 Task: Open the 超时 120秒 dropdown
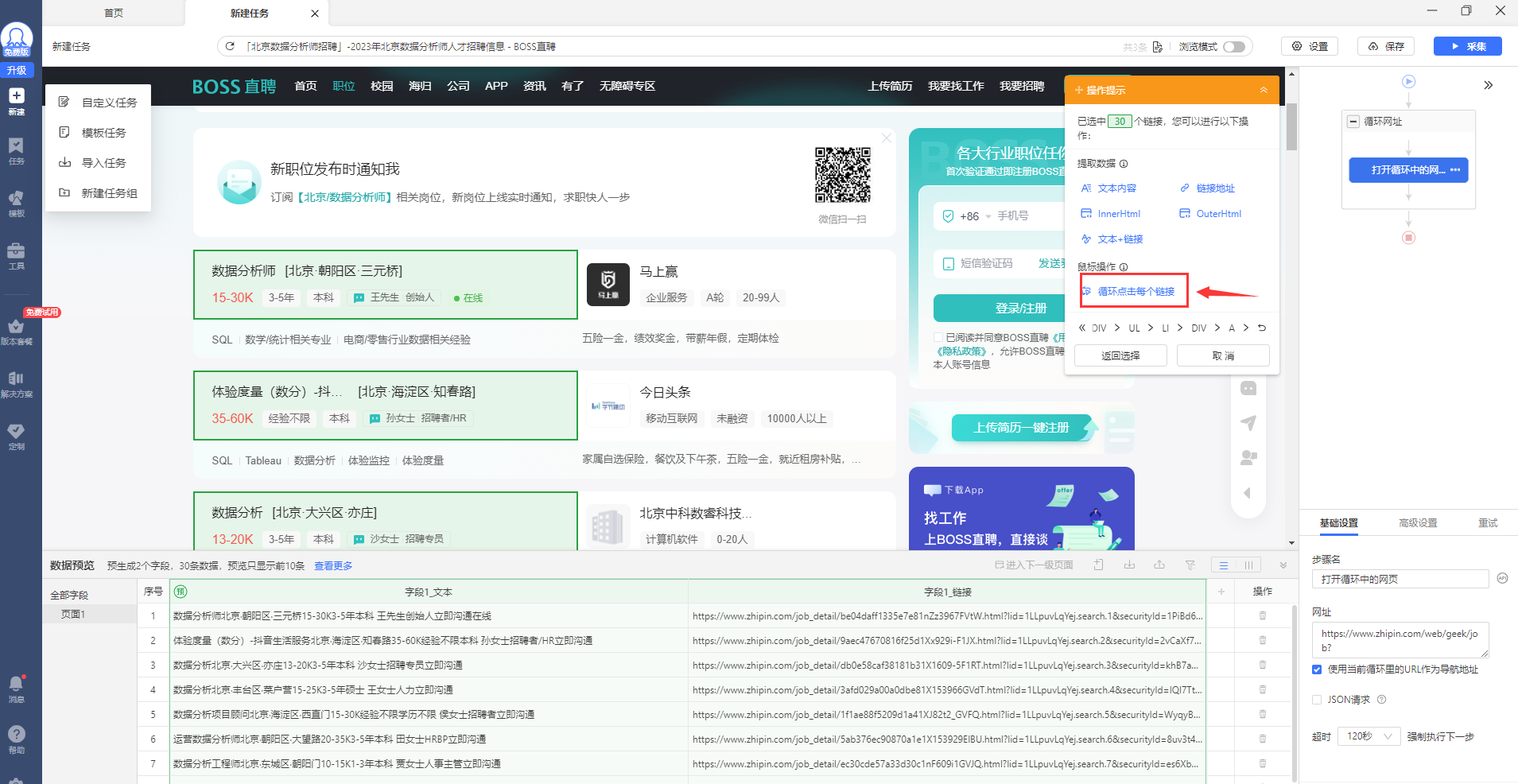[1369, 736]
